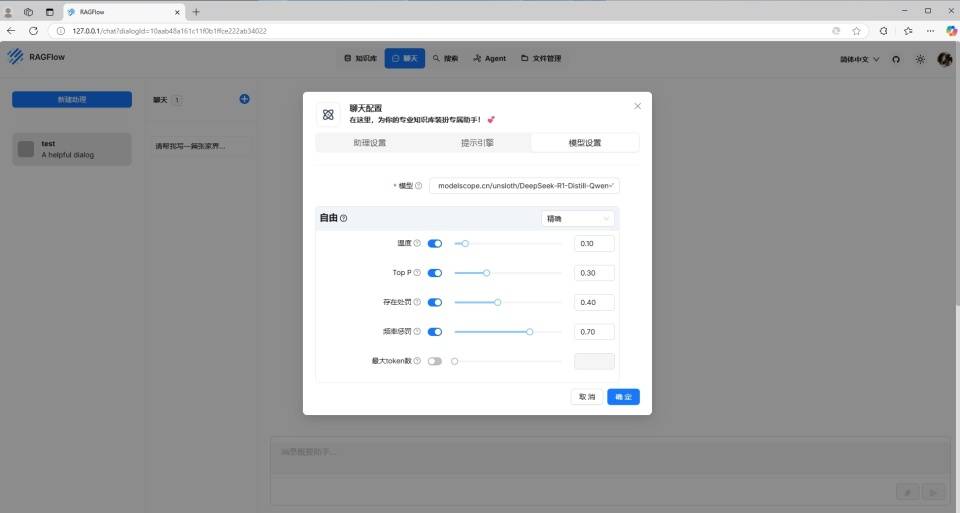Click the 温度 value field showing 0.10
Image resolution: width=960 pixels, height=513 pixels.
pos(594,243)
